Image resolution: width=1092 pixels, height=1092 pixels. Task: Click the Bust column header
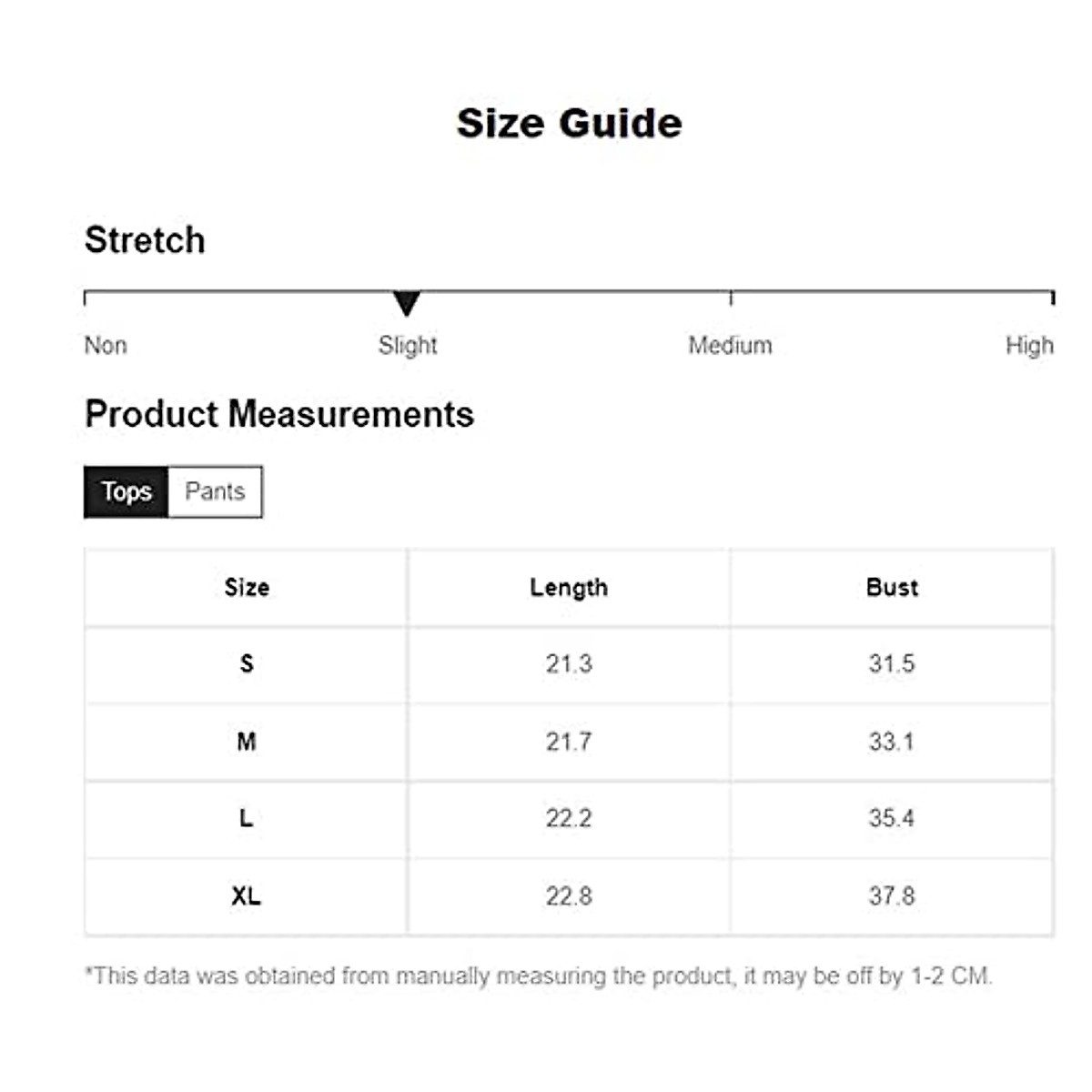(892, 588)
